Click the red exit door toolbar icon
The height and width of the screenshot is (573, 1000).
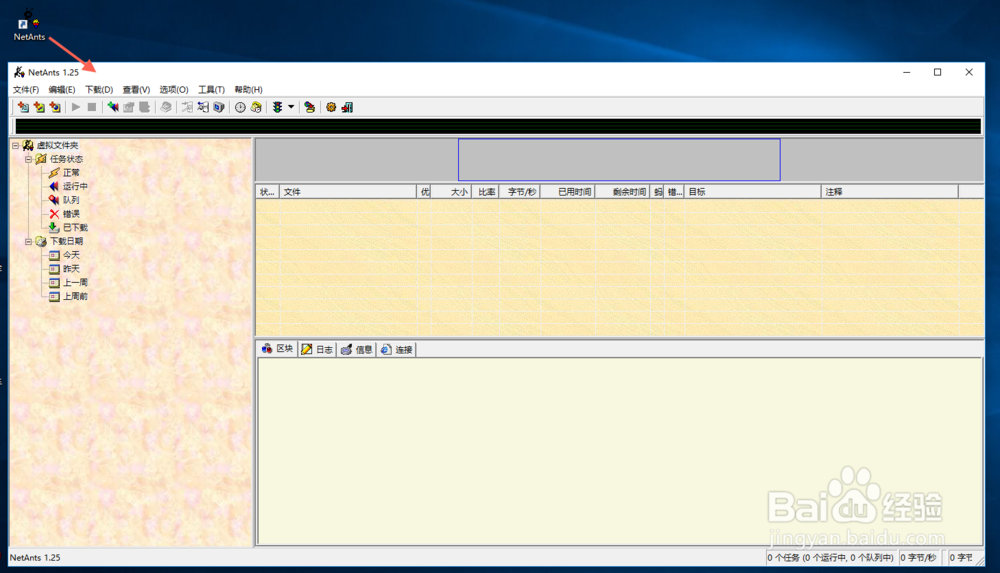(347, 107)
